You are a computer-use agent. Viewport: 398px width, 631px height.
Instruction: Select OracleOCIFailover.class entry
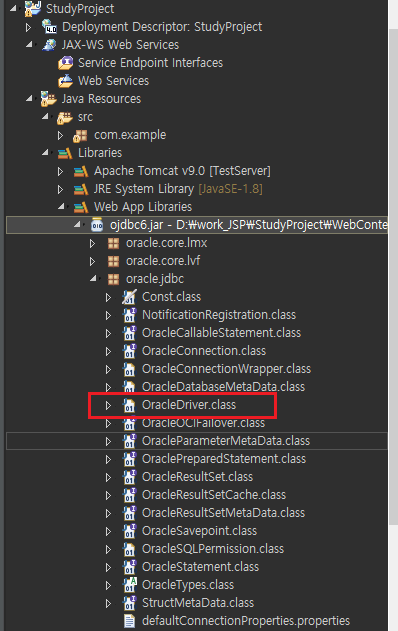(x=204, y=423)
